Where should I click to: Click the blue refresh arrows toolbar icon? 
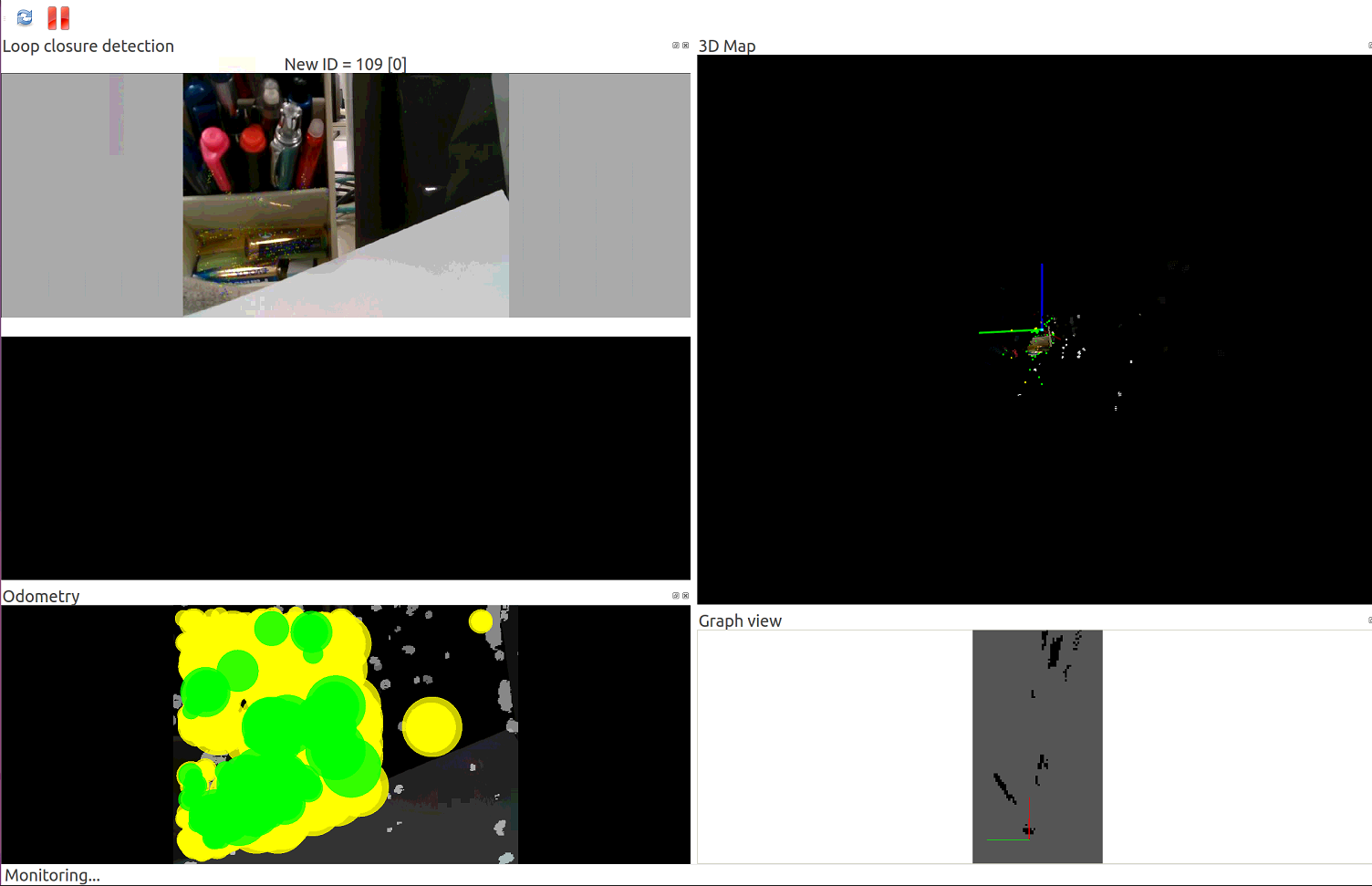[x=25, y=17]
